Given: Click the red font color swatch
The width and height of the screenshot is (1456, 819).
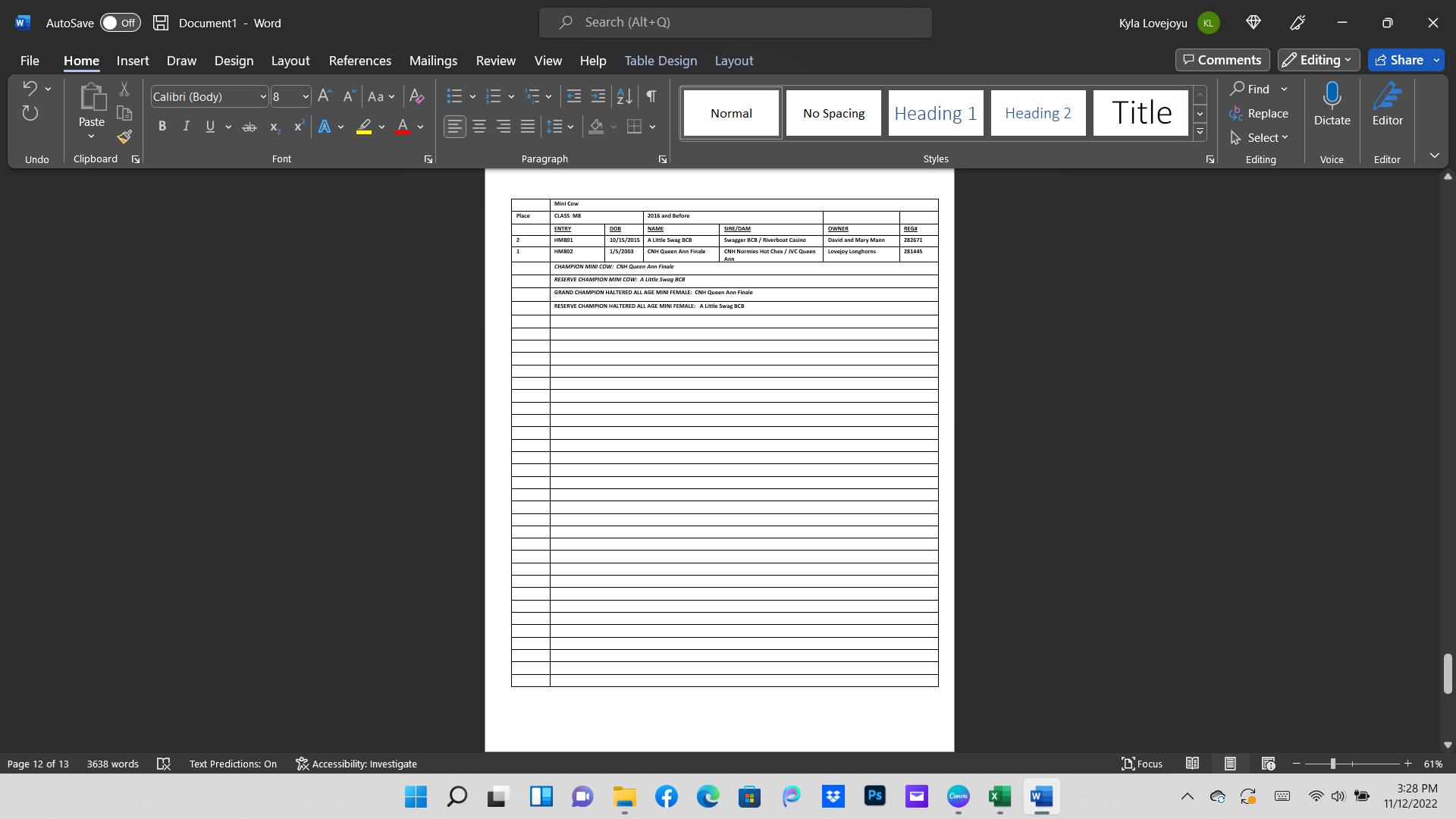Looking at the screenshot, I should coord(403,127).
